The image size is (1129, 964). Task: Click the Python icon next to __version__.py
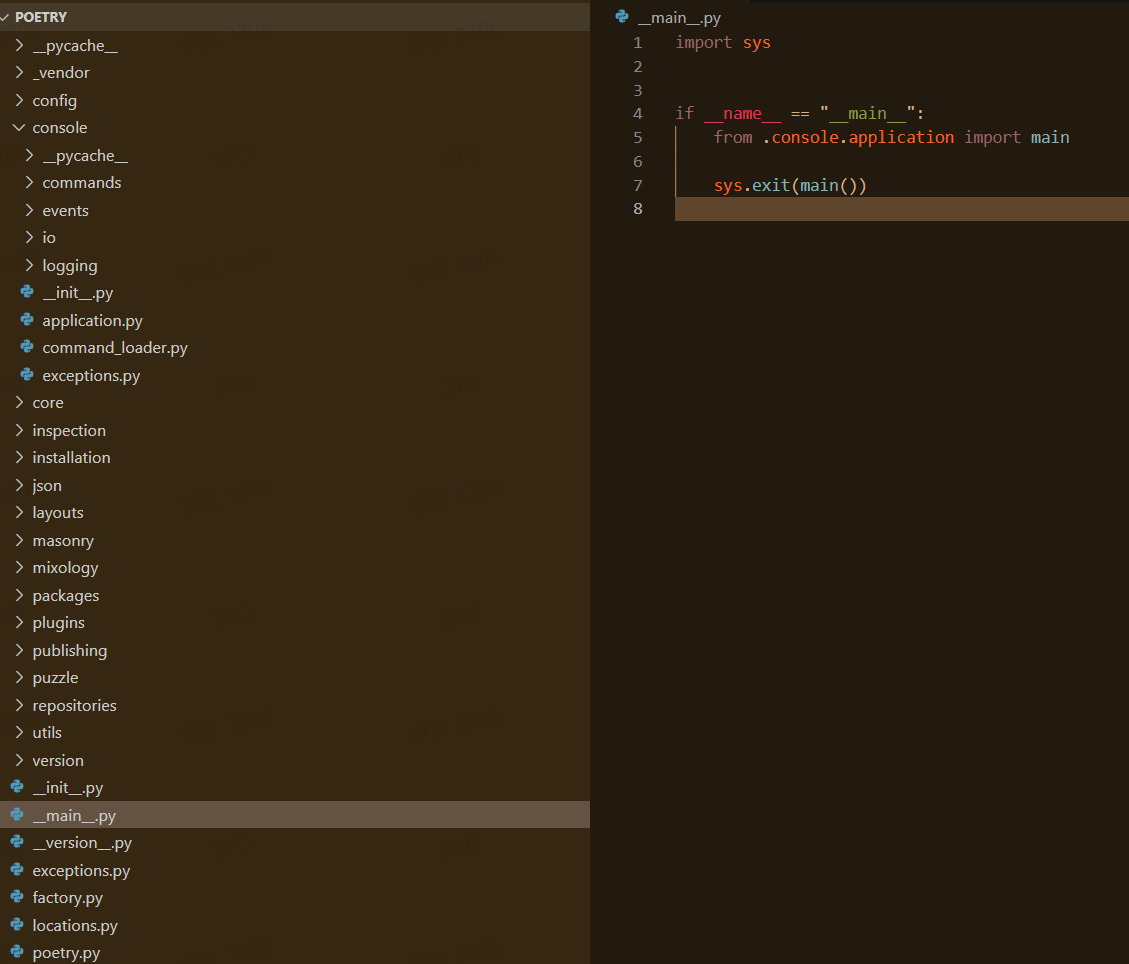tap(16, 842)
